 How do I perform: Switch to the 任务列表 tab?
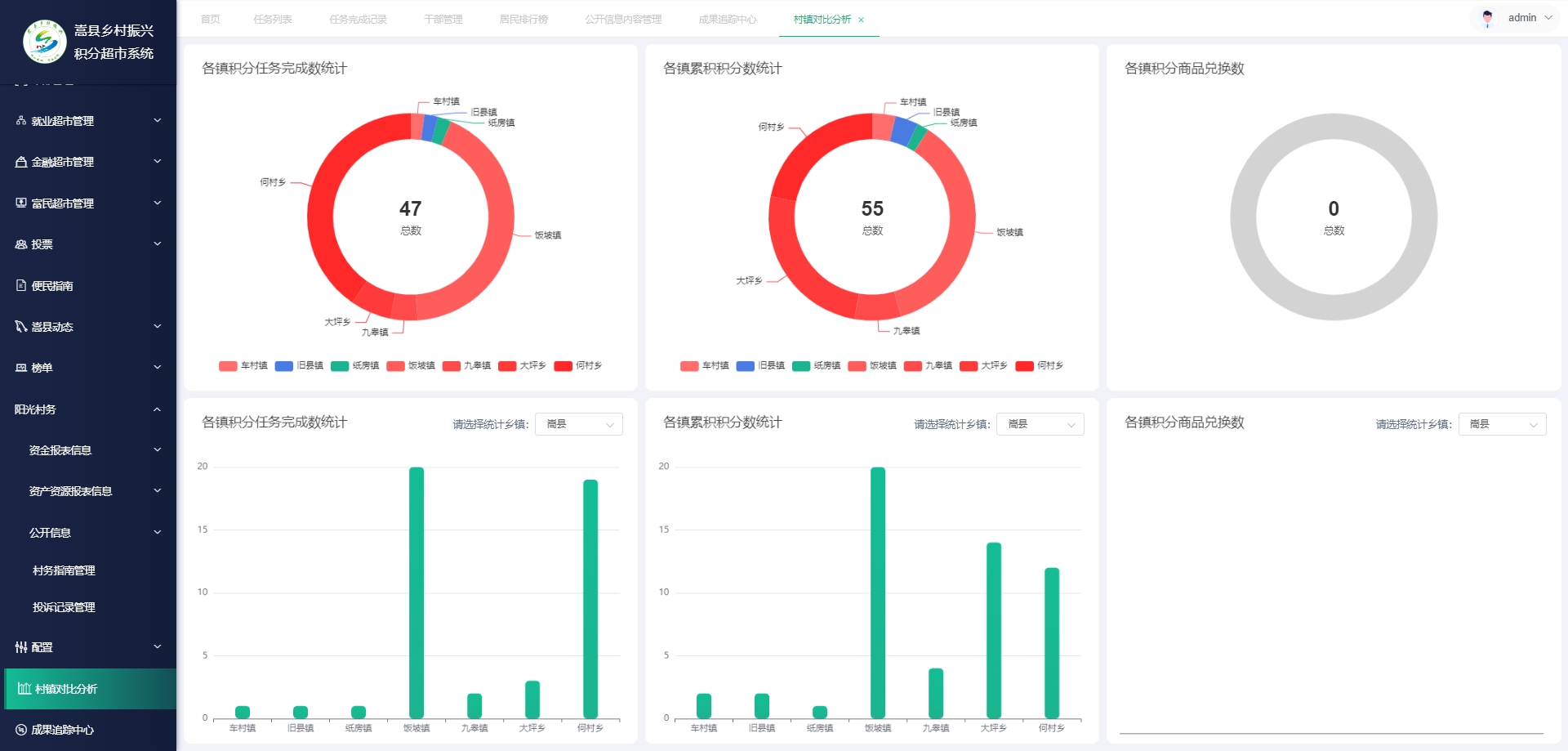(273, 20)
